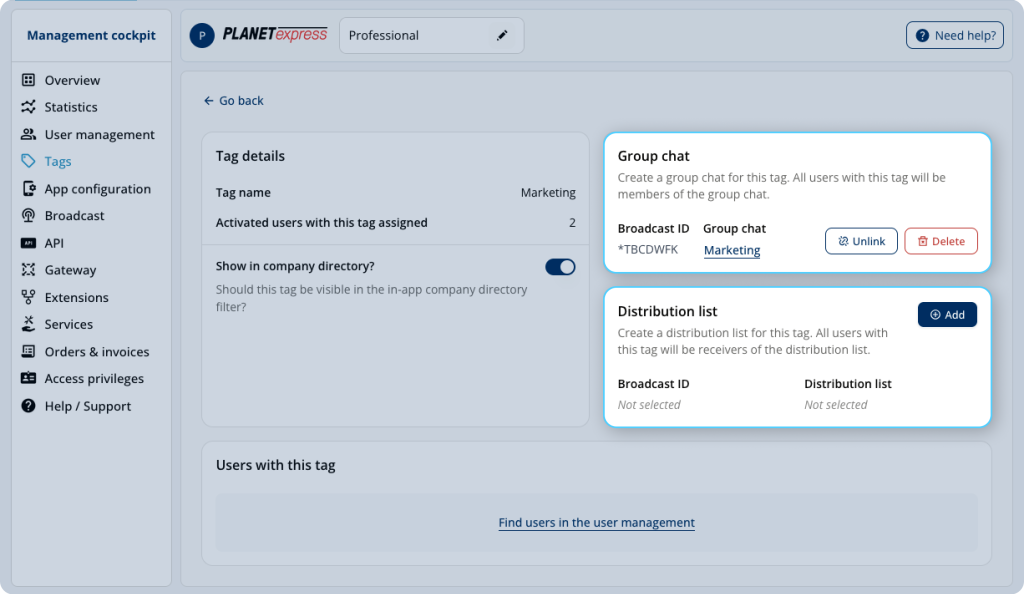Viewport: 1024px width, 594px height.
Task: Click the Go back arrow icon
Action: [208, 101]
